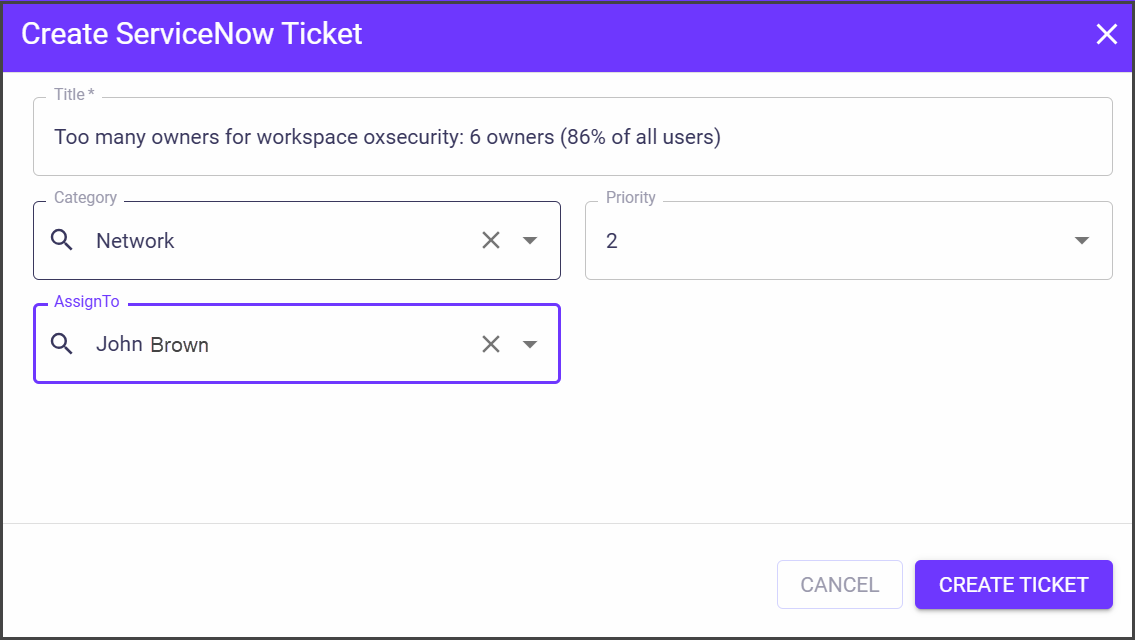Click the Create ServiceNow Ticket heading text
Image resolution: width=1135 pixels, height=640 pixels.
(192, 34)
